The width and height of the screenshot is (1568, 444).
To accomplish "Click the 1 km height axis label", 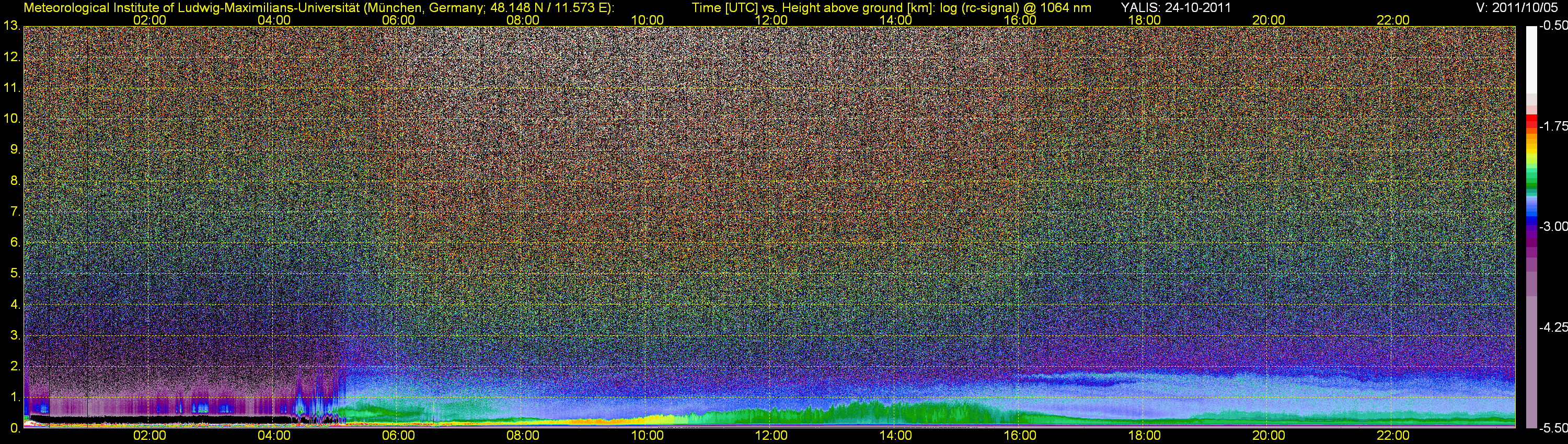I will 15,398.
